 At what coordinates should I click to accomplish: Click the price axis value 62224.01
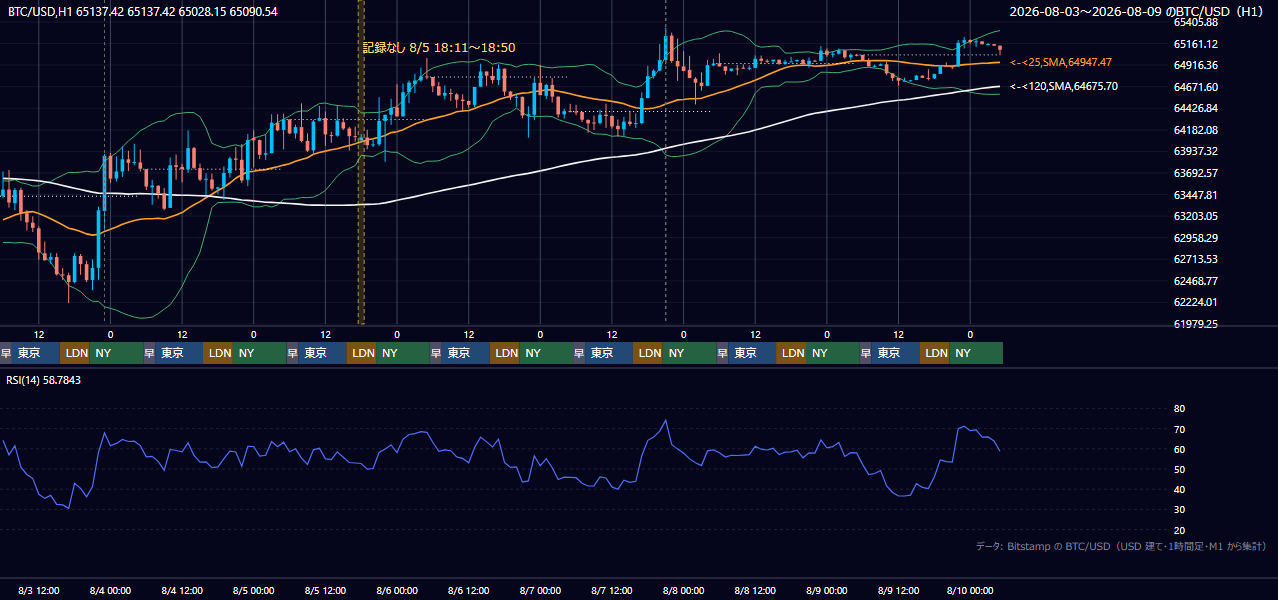tap(1195, 302)
